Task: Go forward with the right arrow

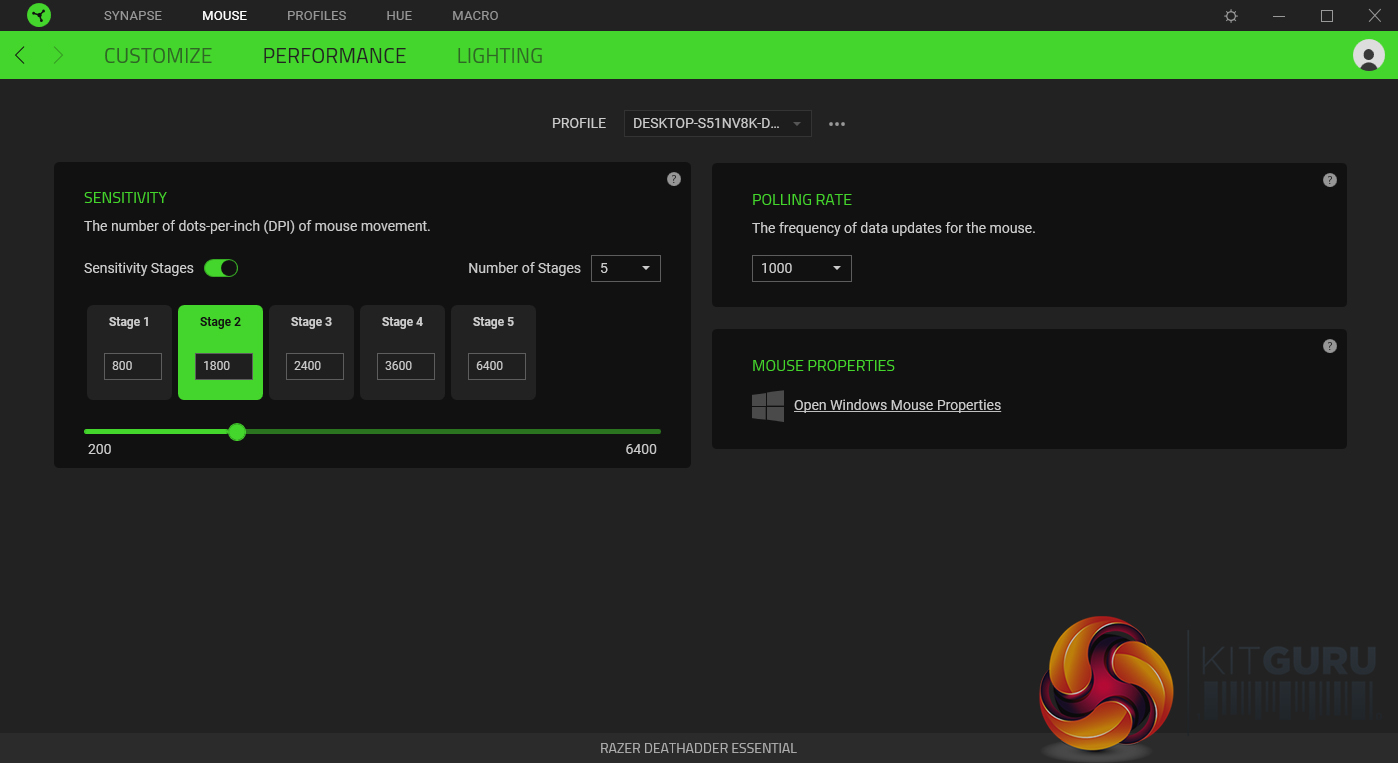Action: [58, 56]
